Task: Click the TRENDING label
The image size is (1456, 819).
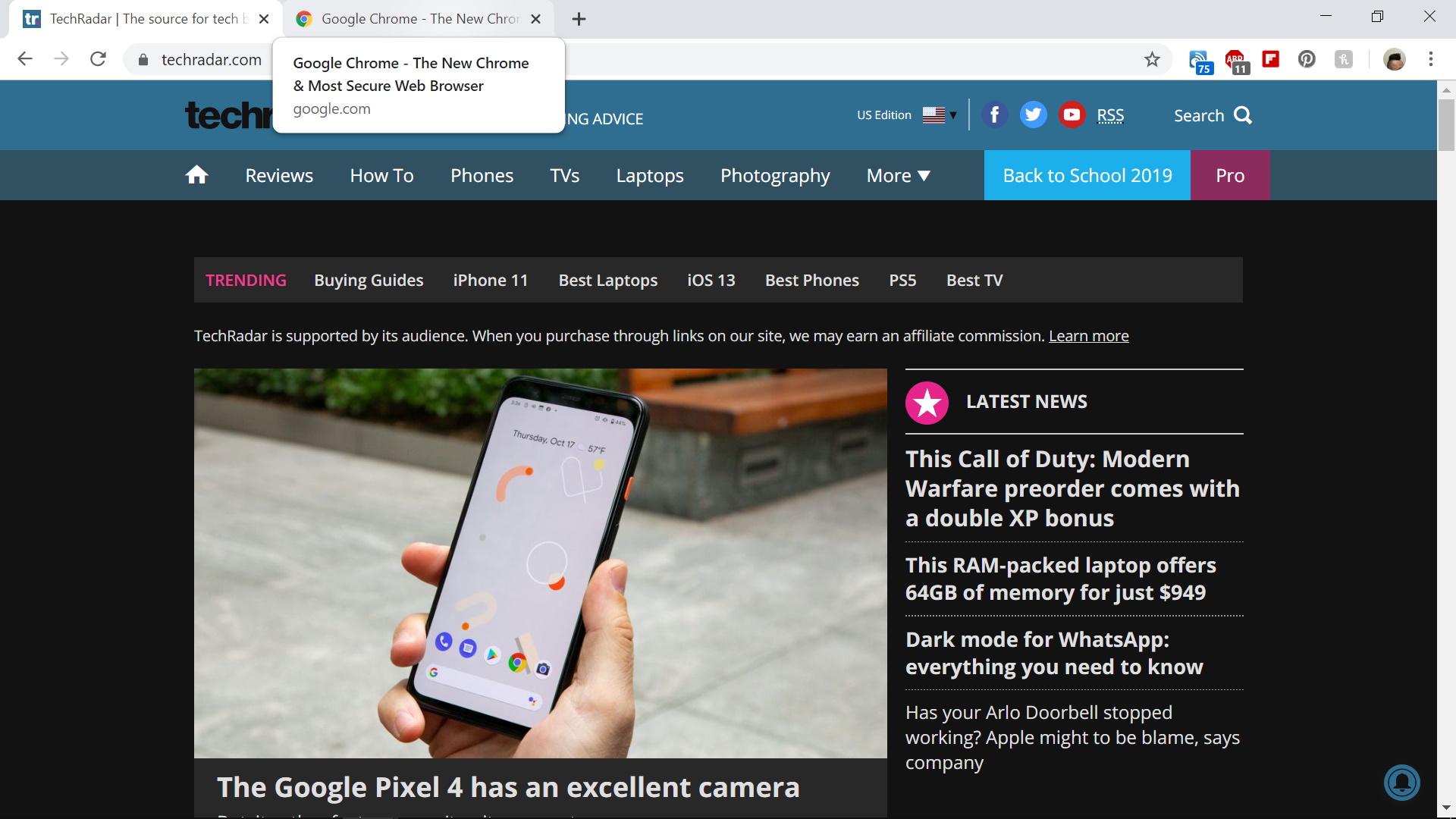Action: (x=246, y=281)
